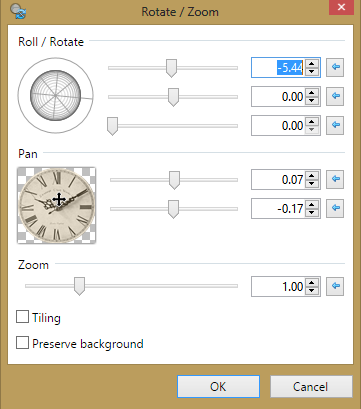The height and width of the screenshot is (409, 361).
Task: Decrease the Zoom 1.00 with down stepper
Action: pyautogui.click(x=312, y=291)
